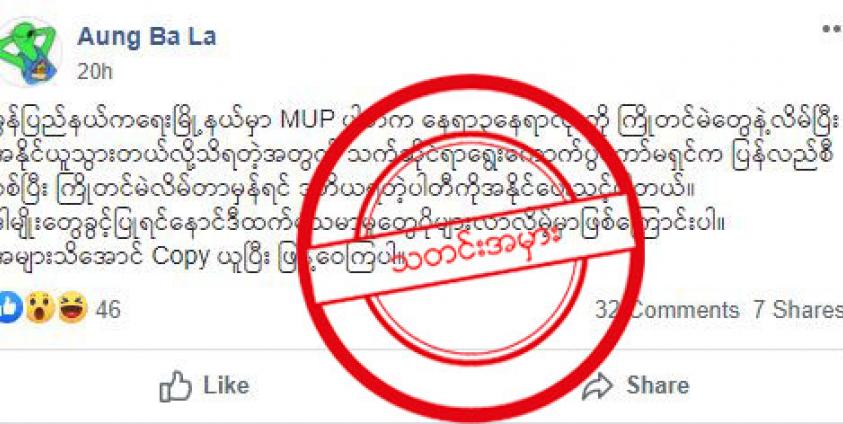The height and width of the screenshot is (424, 843).
Task: Click the red Burmese stamp banner text
Action: 477,251
